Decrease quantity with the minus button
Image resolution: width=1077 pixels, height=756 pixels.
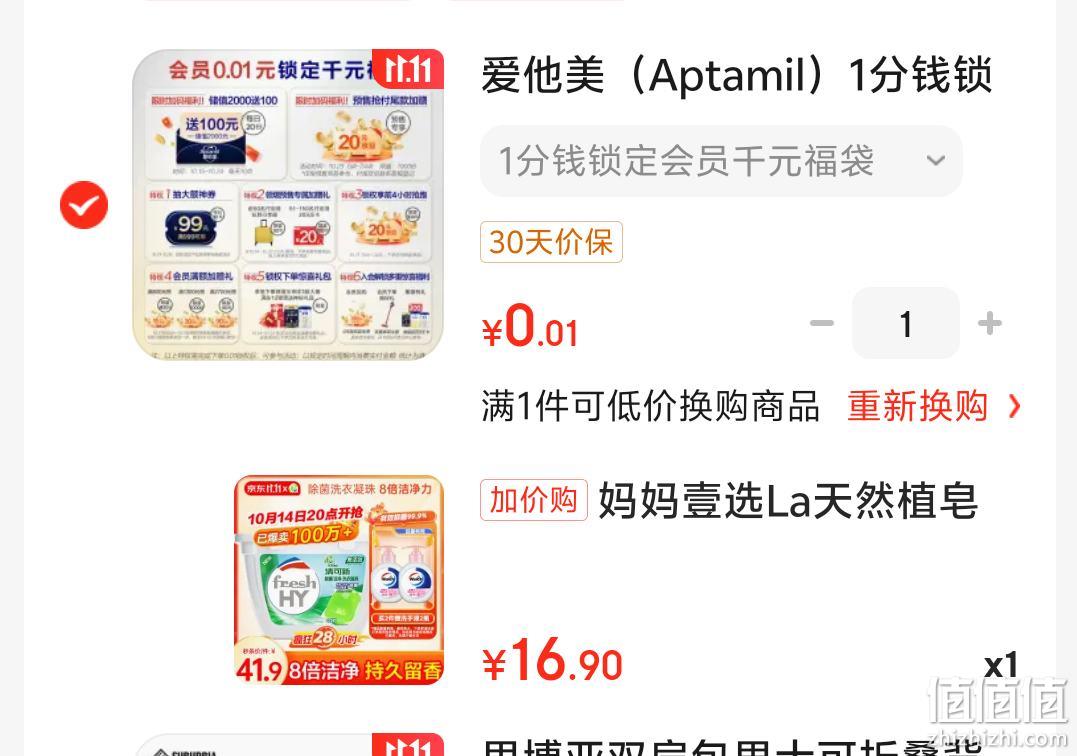tap(821, 323)
